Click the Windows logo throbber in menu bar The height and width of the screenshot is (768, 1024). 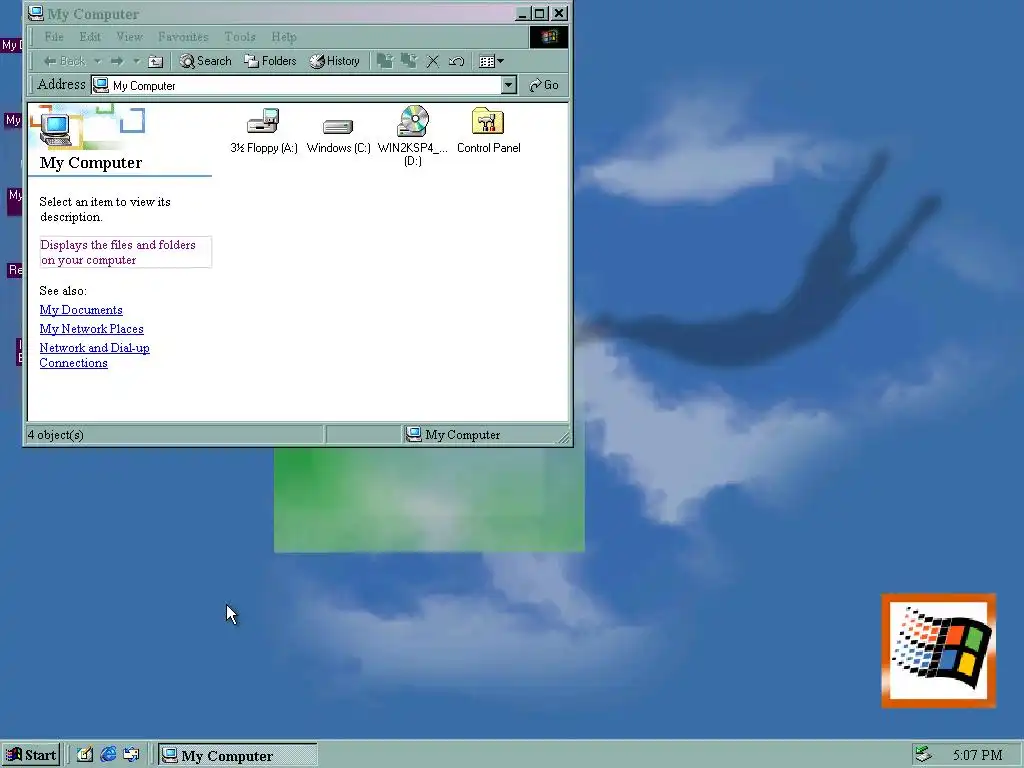click(x=549, y=37)
